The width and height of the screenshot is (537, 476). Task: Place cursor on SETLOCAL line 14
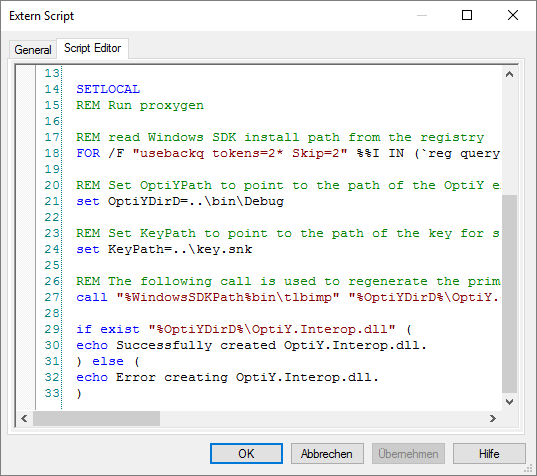pos(108,89)
